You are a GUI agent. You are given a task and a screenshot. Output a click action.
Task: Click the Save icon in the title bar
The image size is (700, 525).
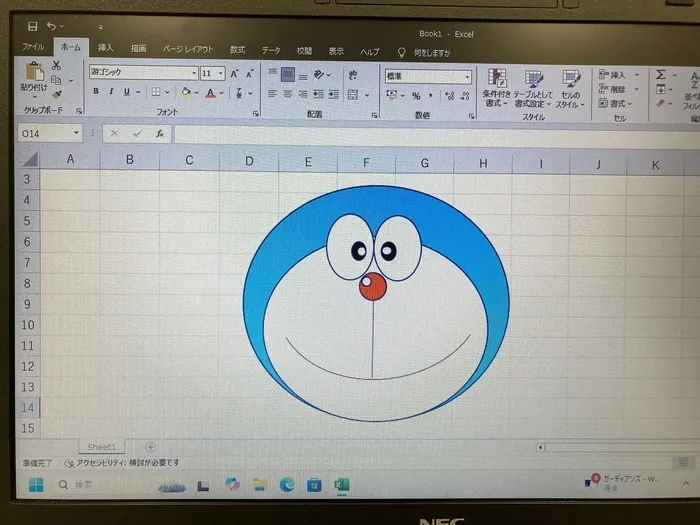[x=33, y=26]
